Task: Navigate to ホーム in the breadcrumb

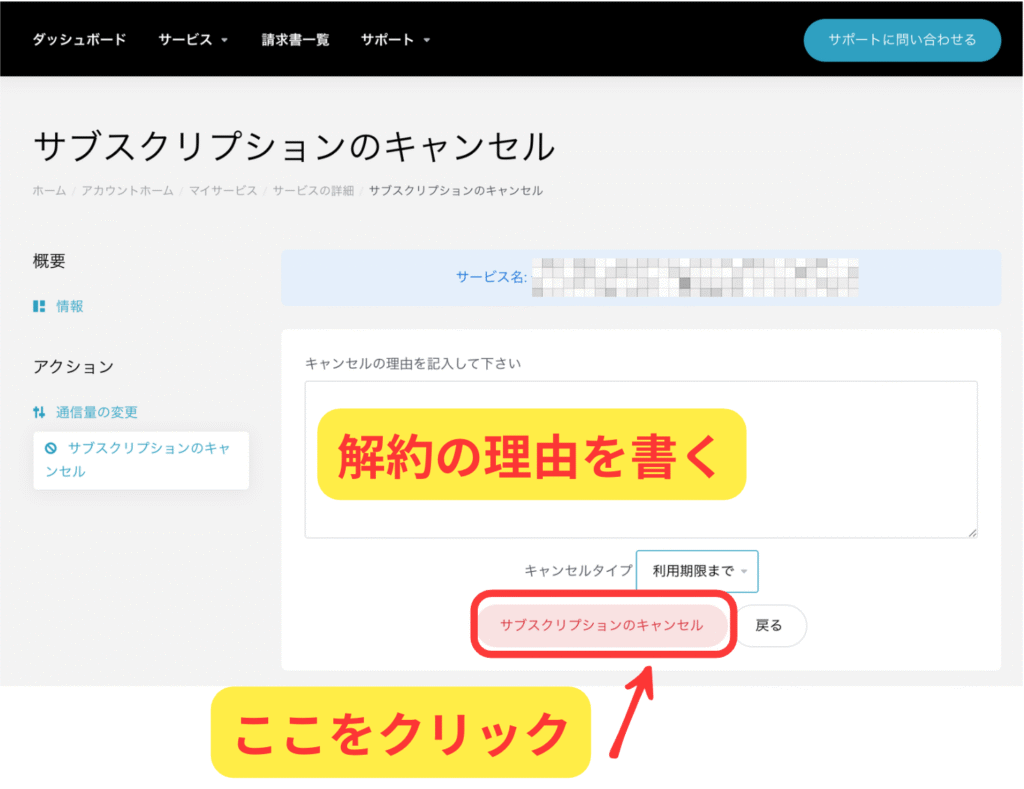Action: [49, 190]
